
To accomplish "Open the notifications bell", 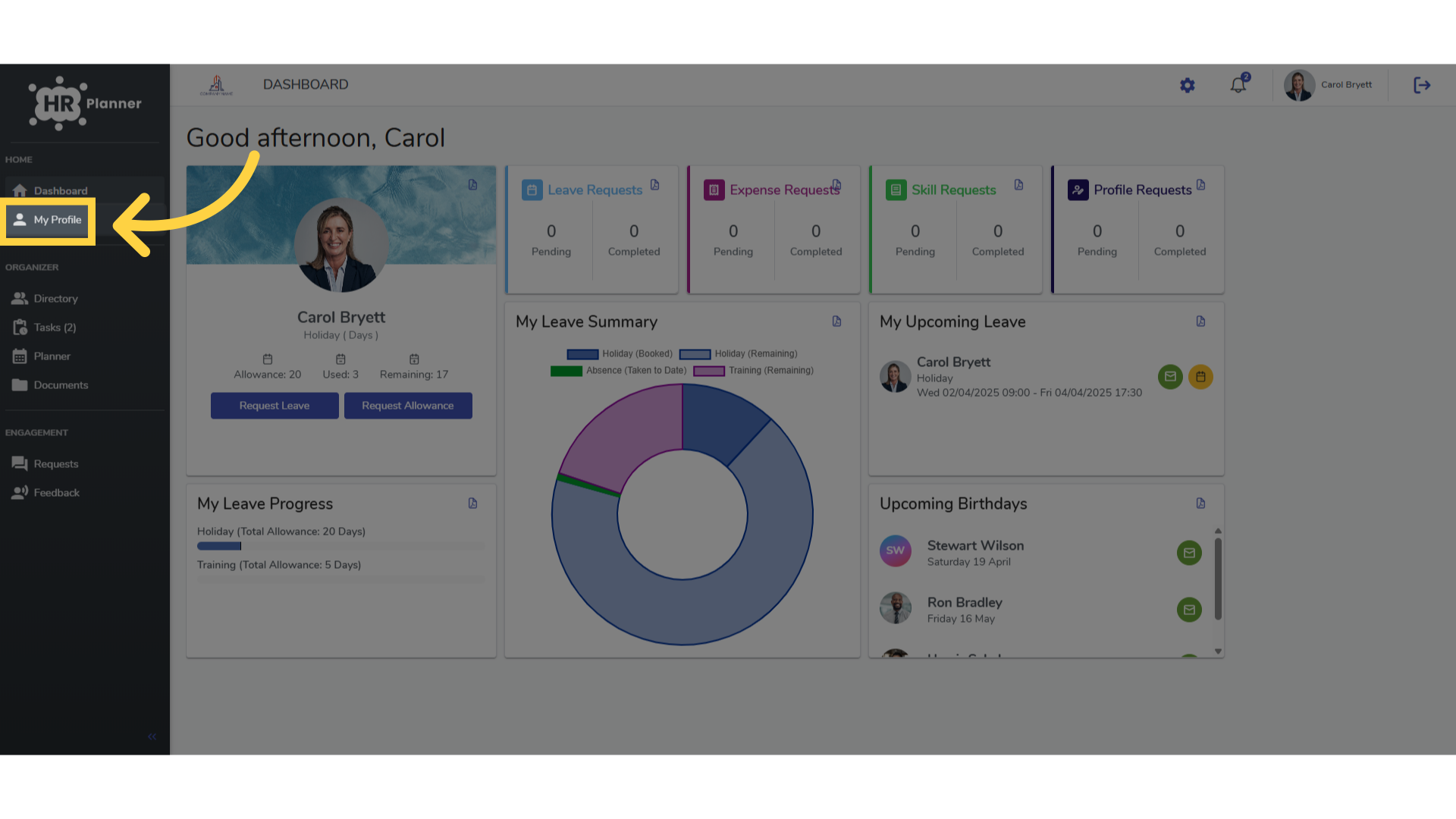I will [x=1238, y=85].
